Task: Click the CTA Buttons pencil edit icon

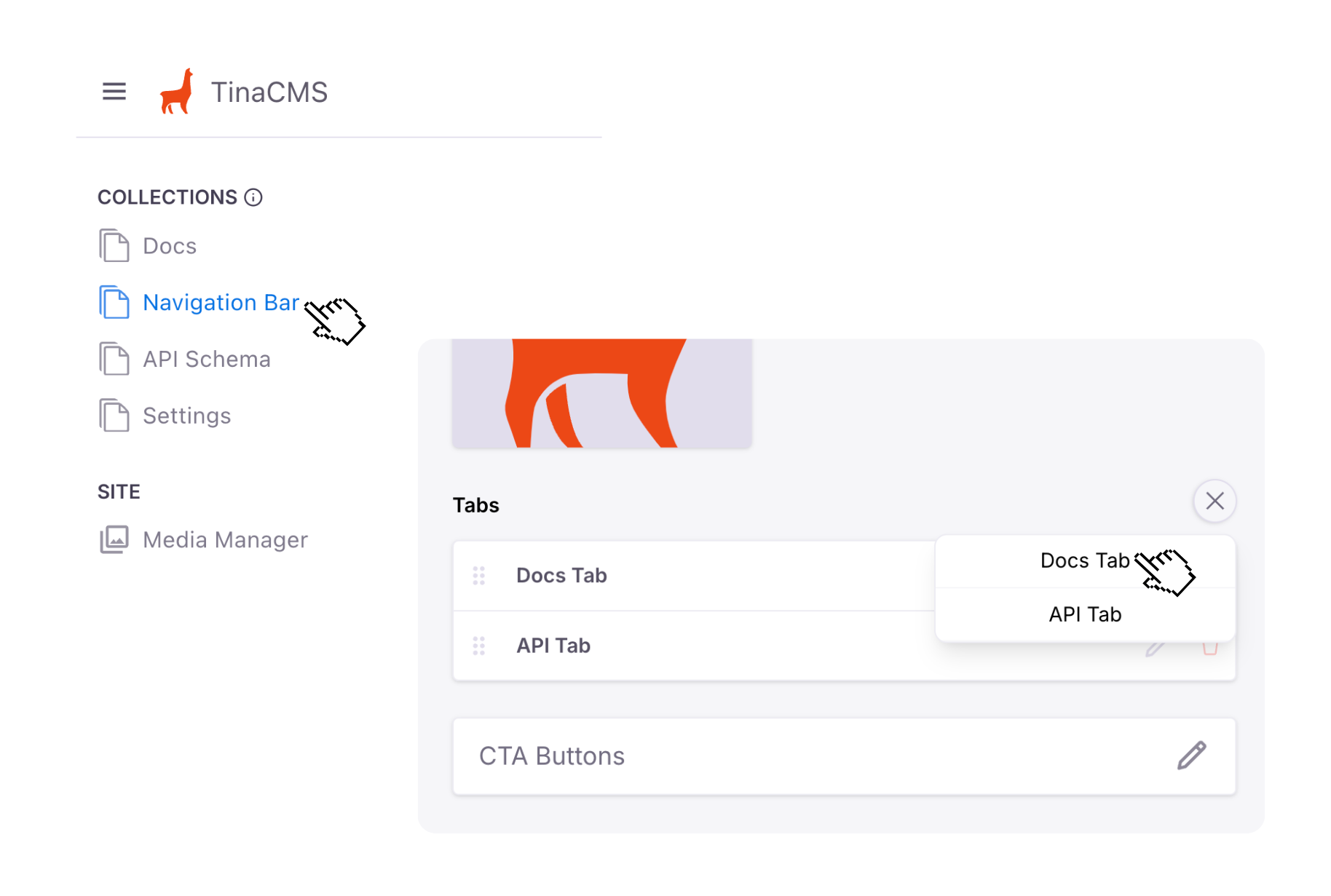Action: tap(1192, 756)
